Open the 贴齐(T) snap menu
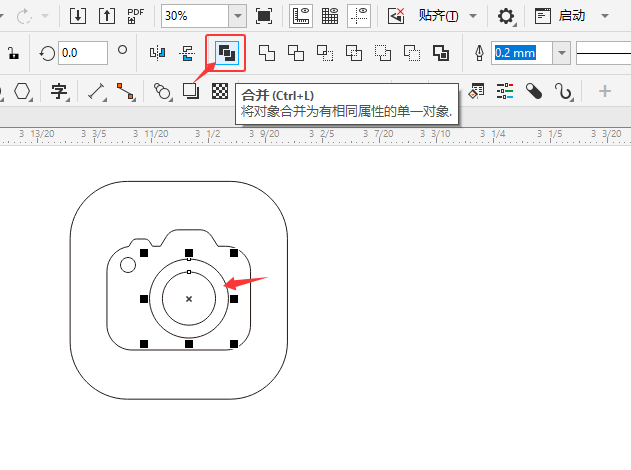Image resolution: width=631 pixels, height=470 pixels. (438, 16)
